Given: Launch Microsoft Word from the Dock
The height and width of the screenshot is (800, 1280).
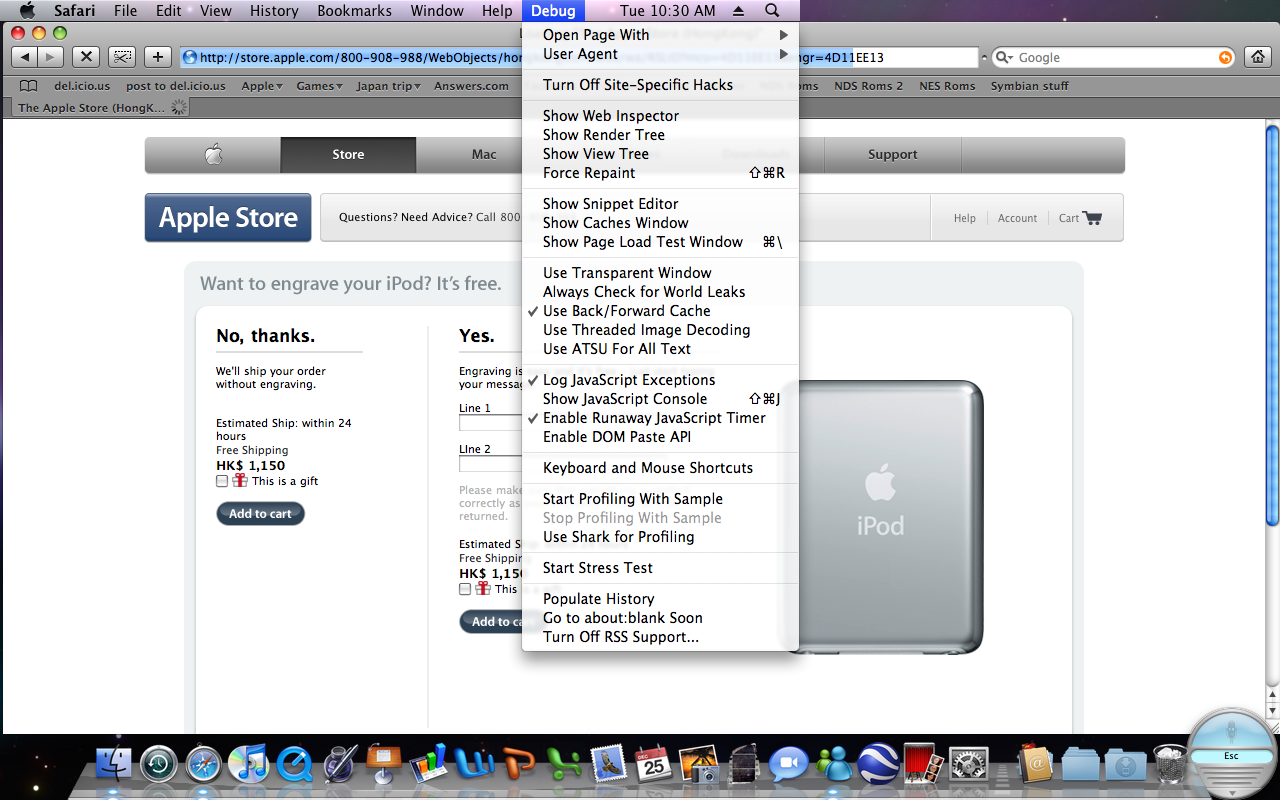Looking at the screenshot, I should click(x=473, y=765).
